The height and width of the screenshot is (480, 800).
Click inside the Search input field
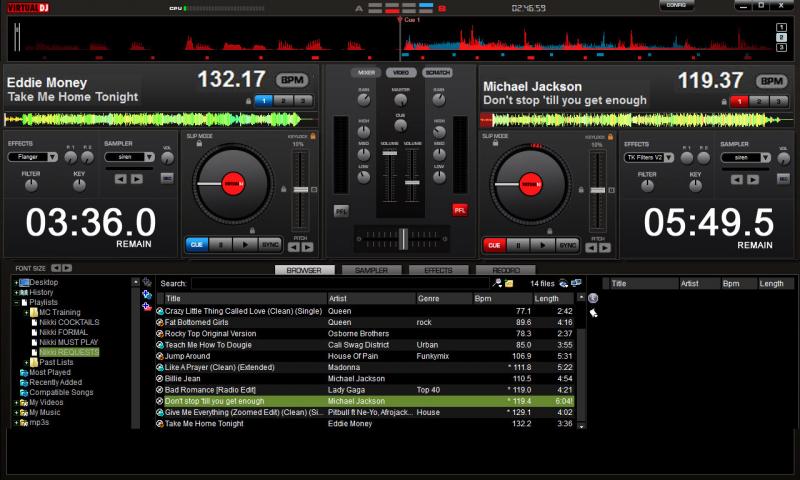340,283
